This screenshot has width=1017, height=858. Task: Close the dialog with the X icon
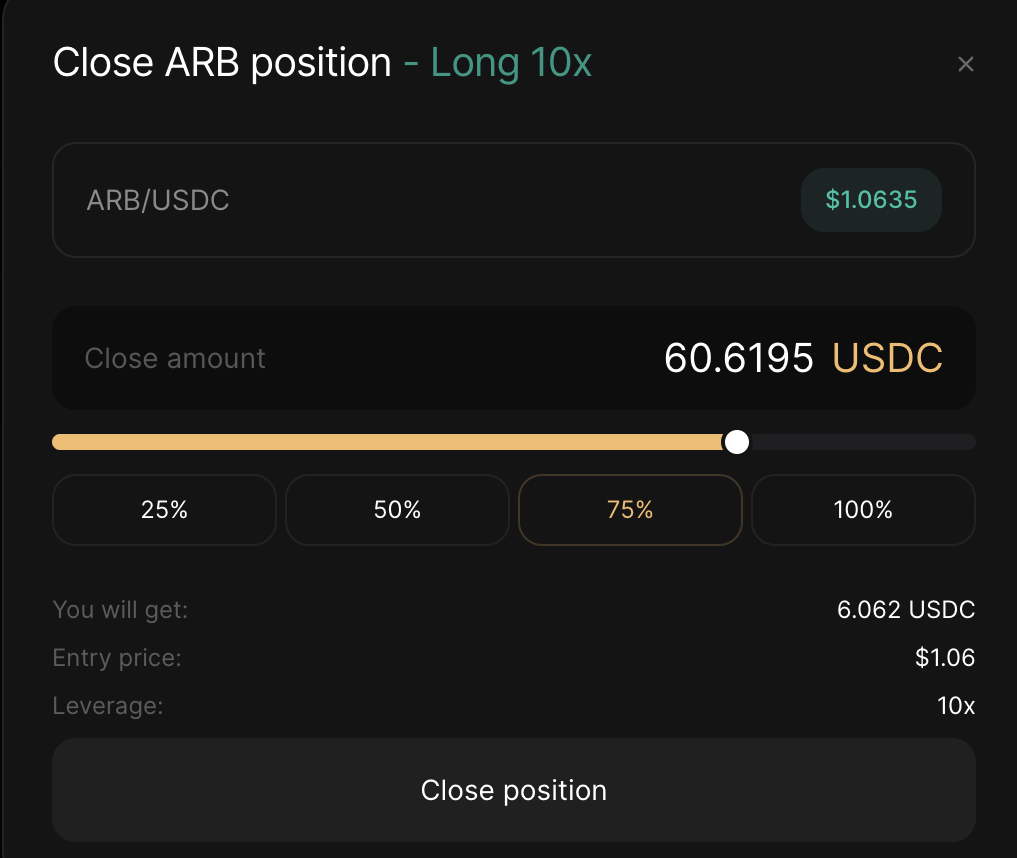[965, 65]
